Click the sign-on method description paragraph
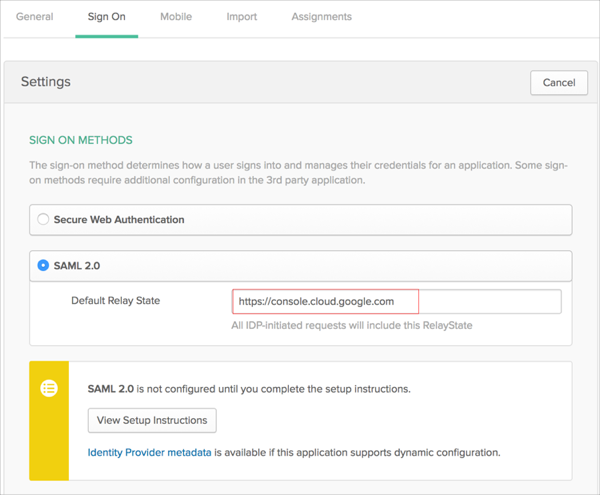 298,172
